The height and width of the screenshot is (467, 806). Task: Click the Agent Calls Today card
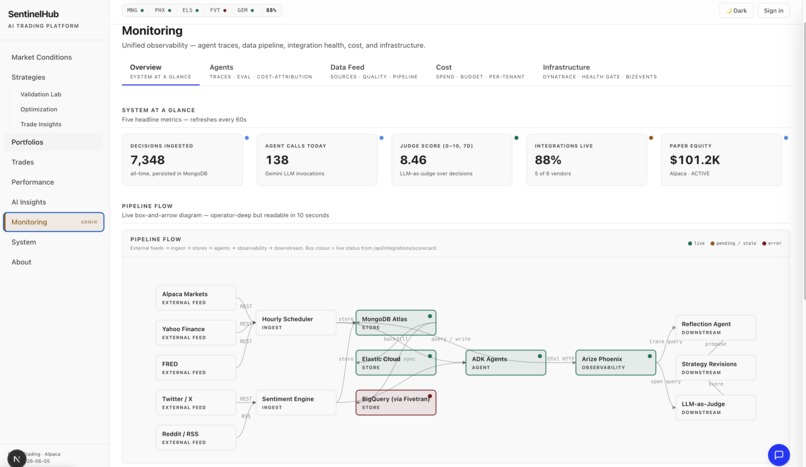pos(317,160)
